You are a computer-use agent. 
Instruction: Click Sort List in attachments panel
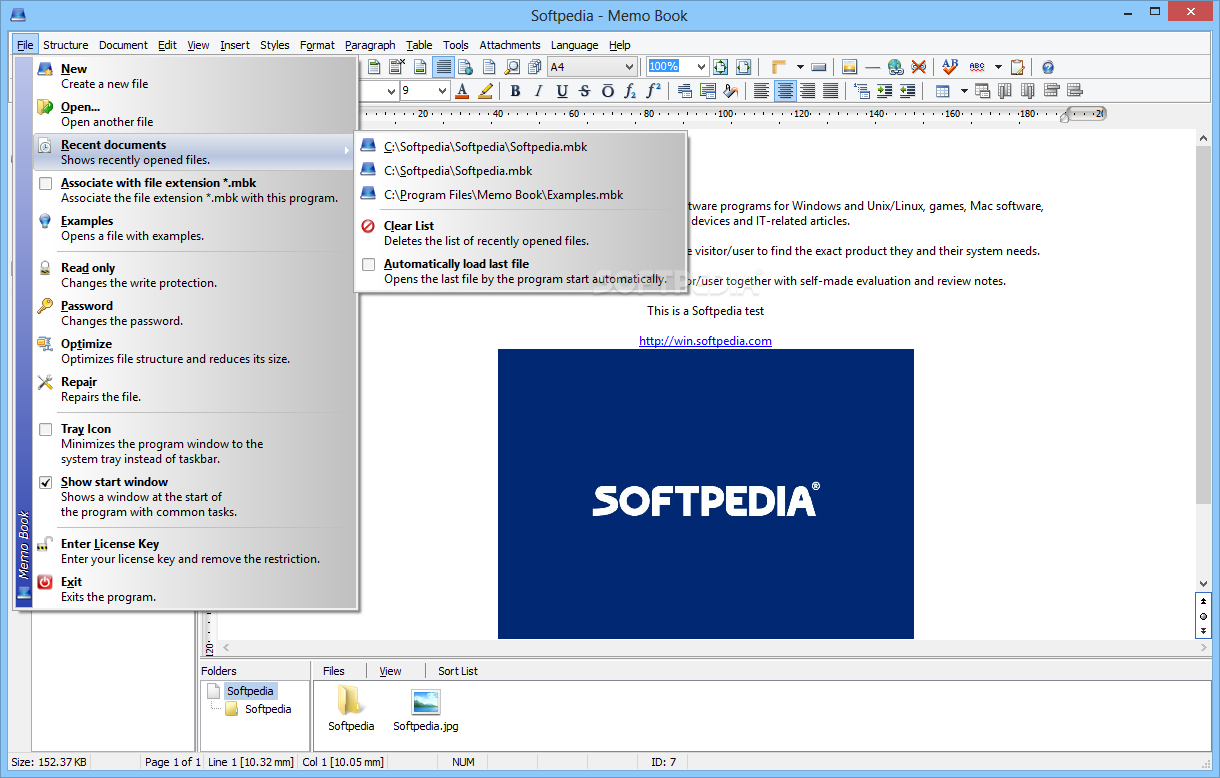[x=458, y=671]
